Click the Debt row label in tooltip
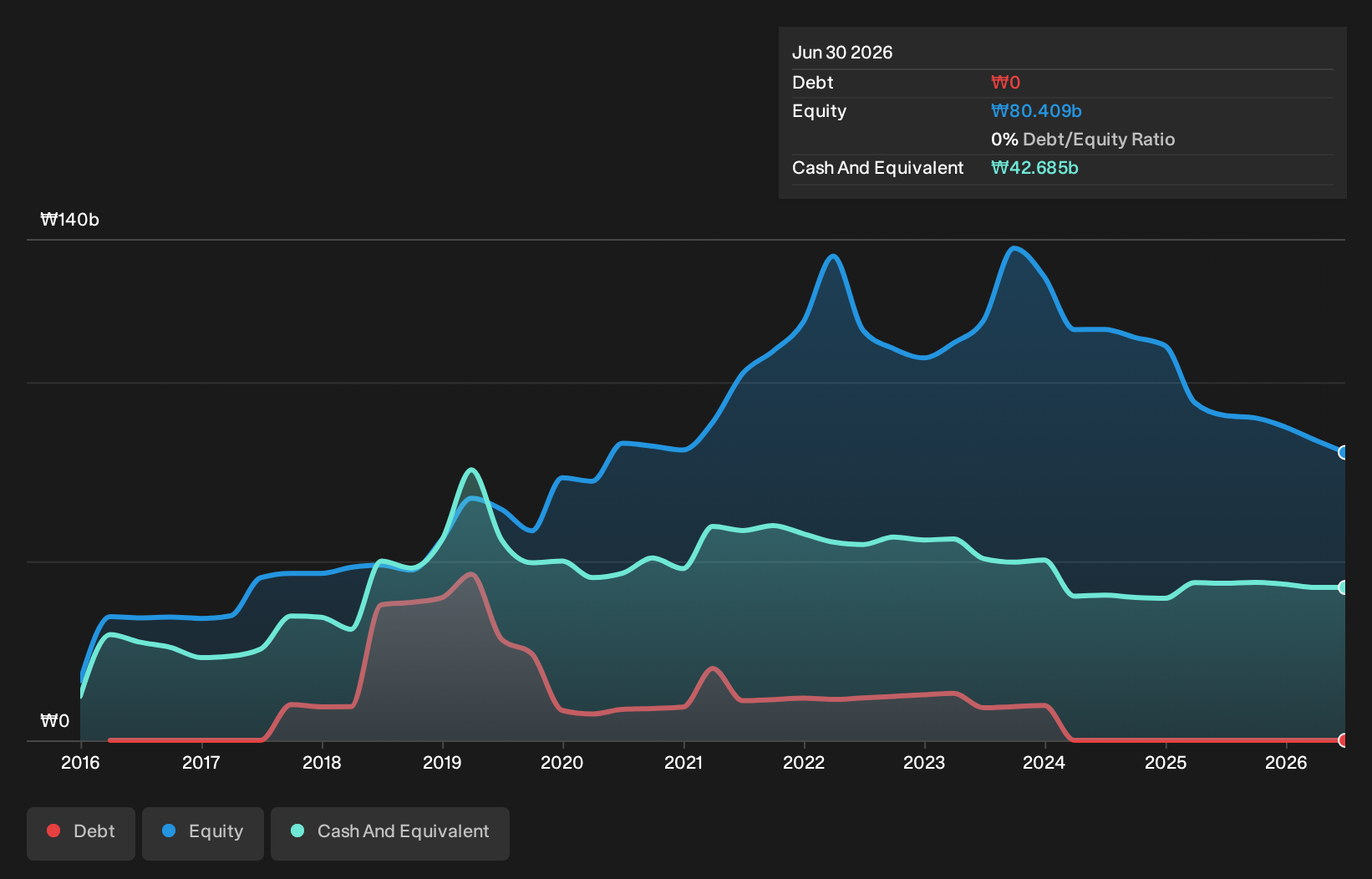The width and height of the screenshot is (1372, 879). (x=813, y=83)
